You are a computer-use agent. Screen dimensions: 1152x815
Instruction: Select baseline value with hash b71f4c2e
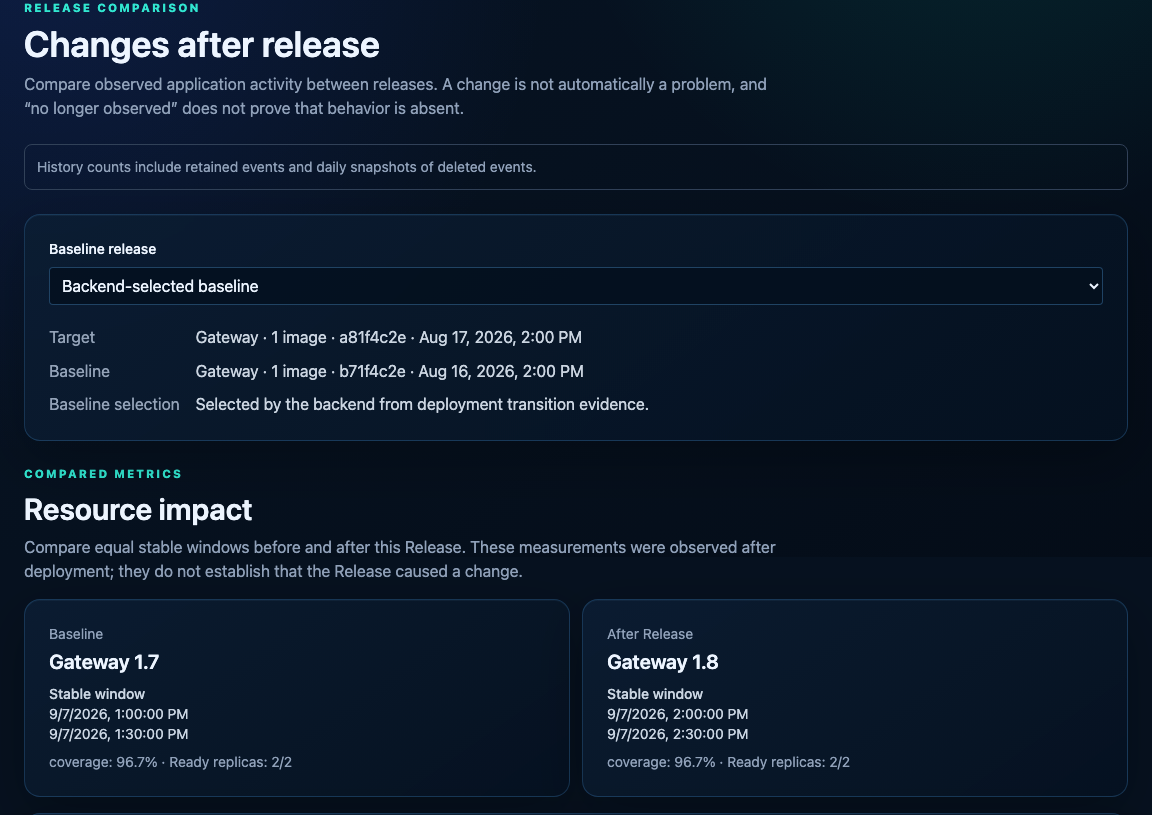389,371
